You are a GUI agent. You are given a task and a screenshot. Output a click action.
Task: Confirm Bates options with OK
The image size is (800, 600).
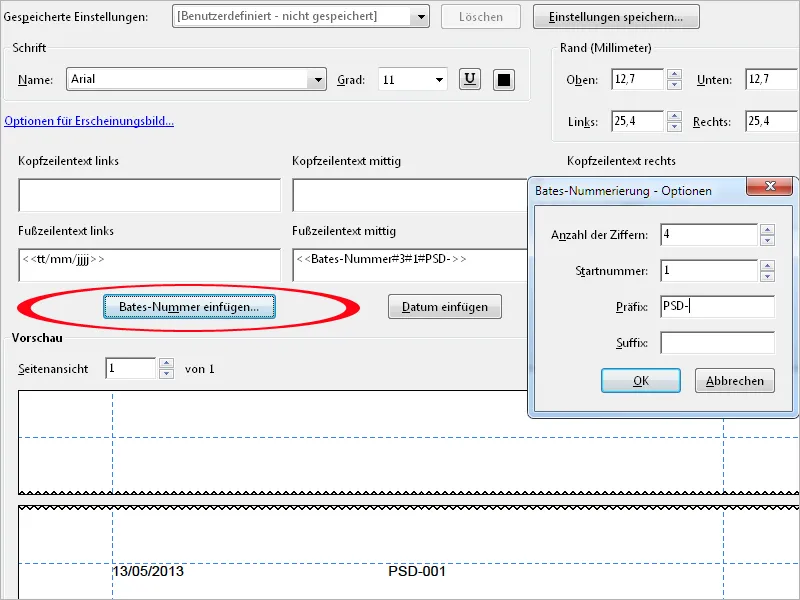[641, 381]
